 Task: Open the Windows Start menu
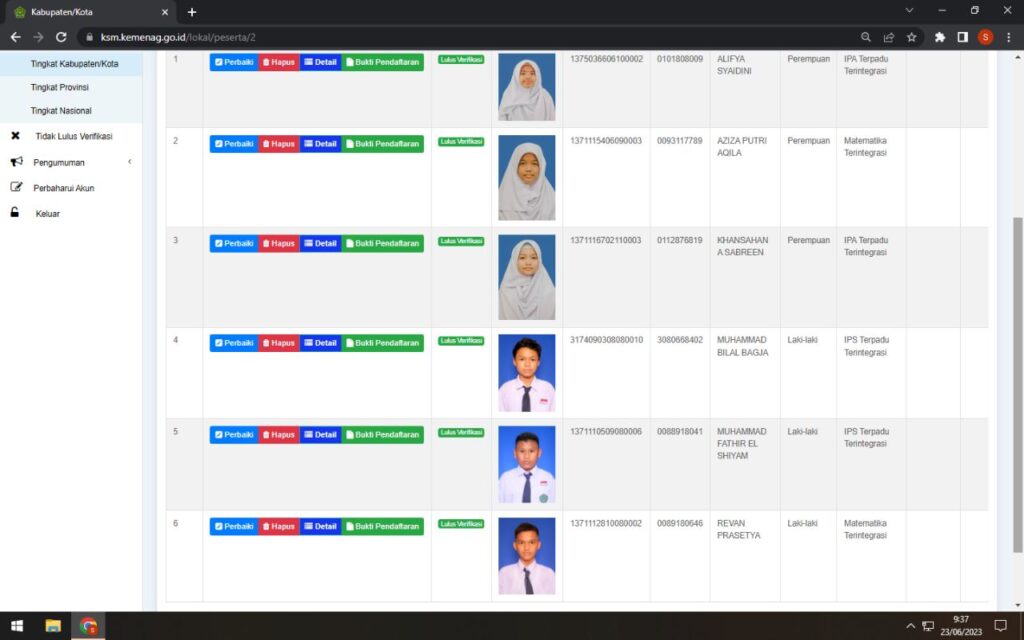point(17,626)
